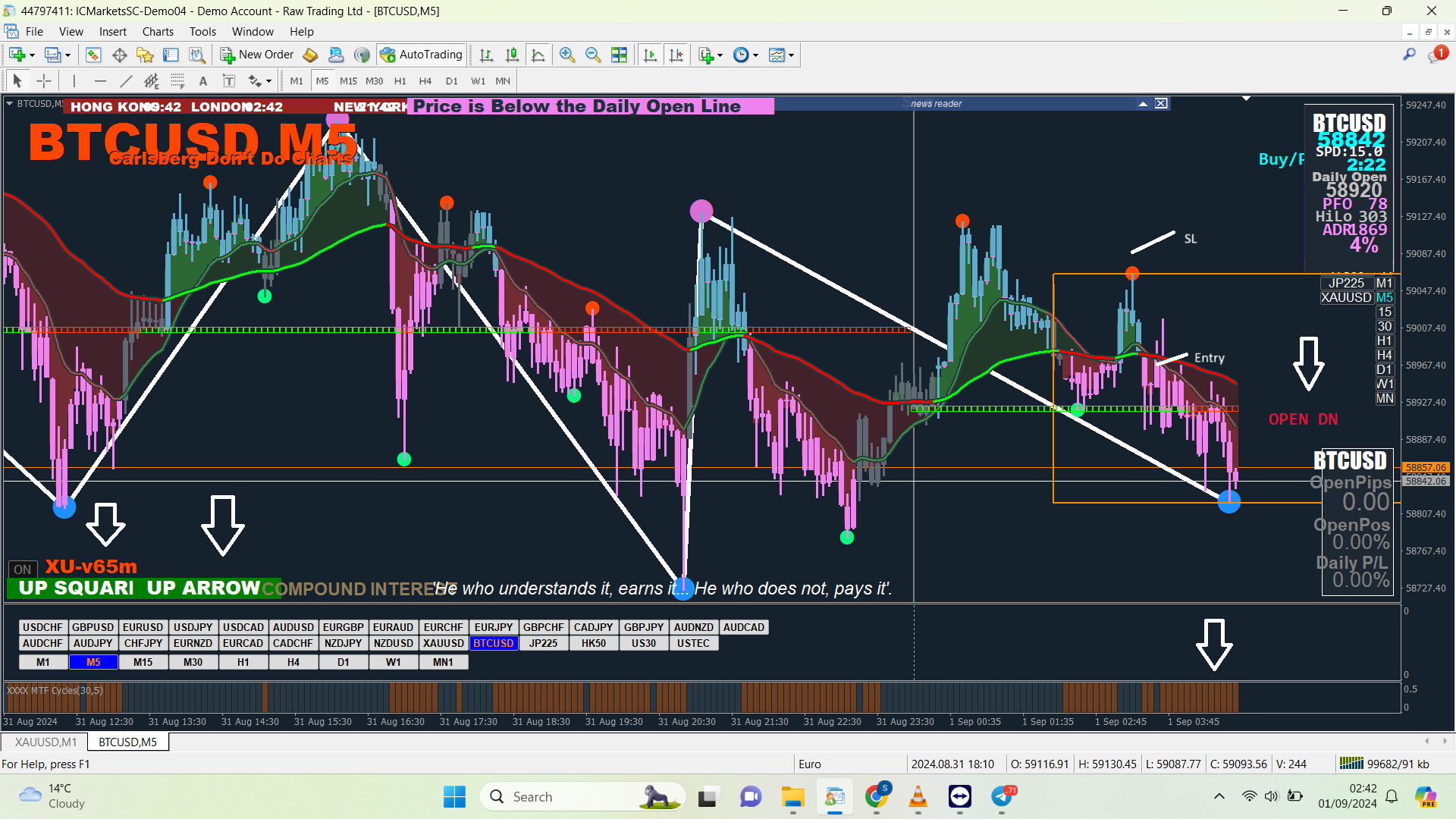This screenshot has height=819, width=1456.
Task: Click the New Order button
Action: click(x=257, y=55)
